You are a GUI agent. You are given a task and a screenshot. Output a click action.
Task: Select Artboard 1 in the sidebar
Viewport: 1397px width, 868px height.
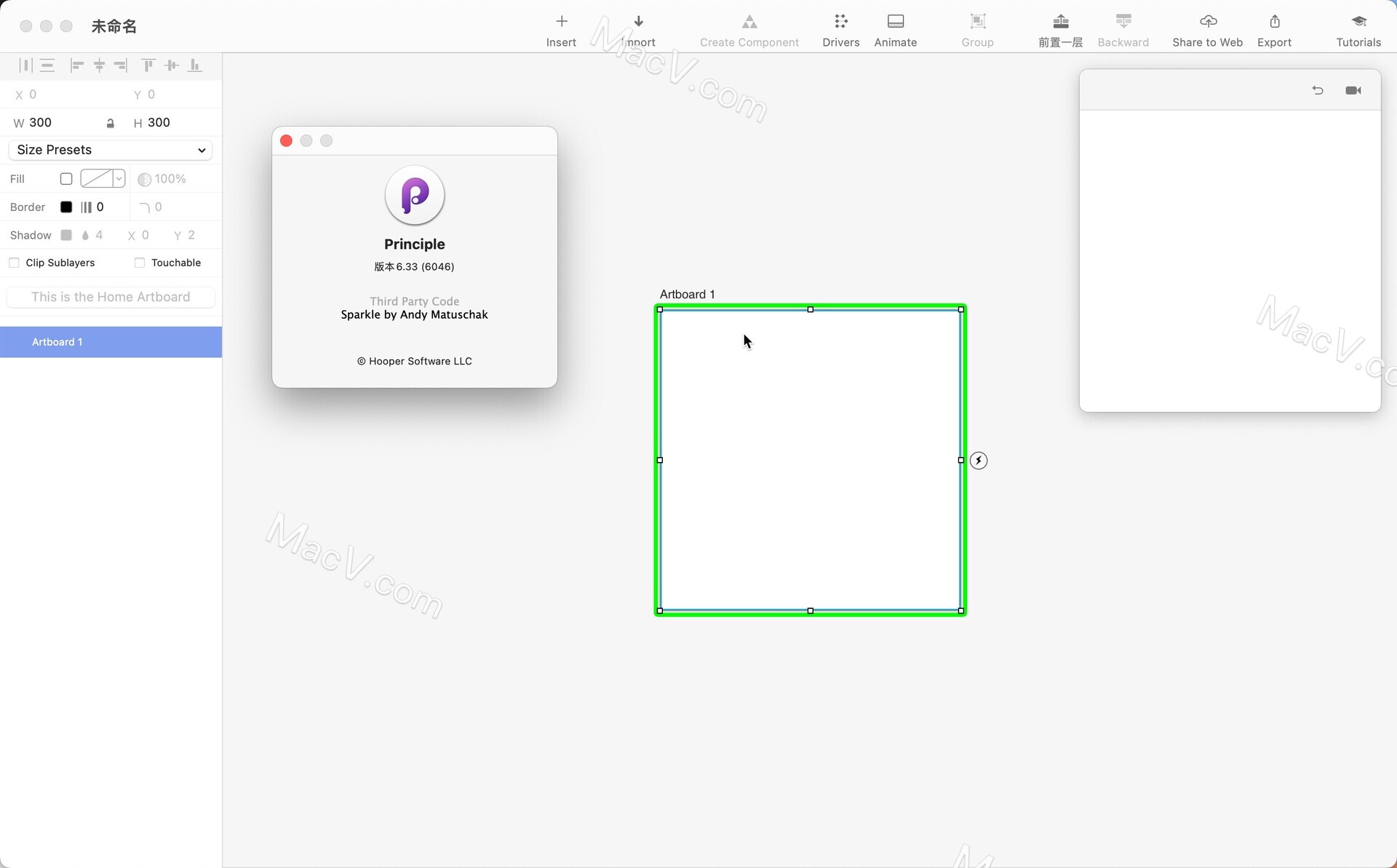pyautogui.click(x=111, y=342)
